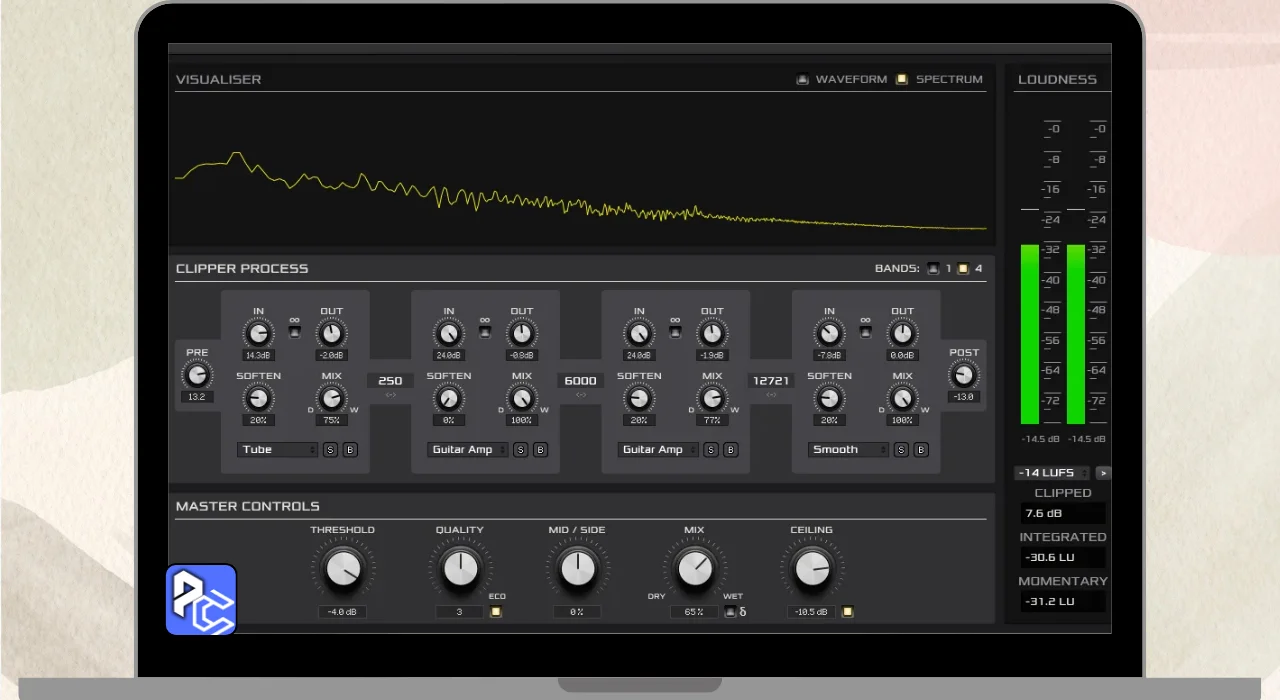This screenshot has height=700, width=1280.
Task: Select the Spectrum visualiser mode
Action: 902,79
